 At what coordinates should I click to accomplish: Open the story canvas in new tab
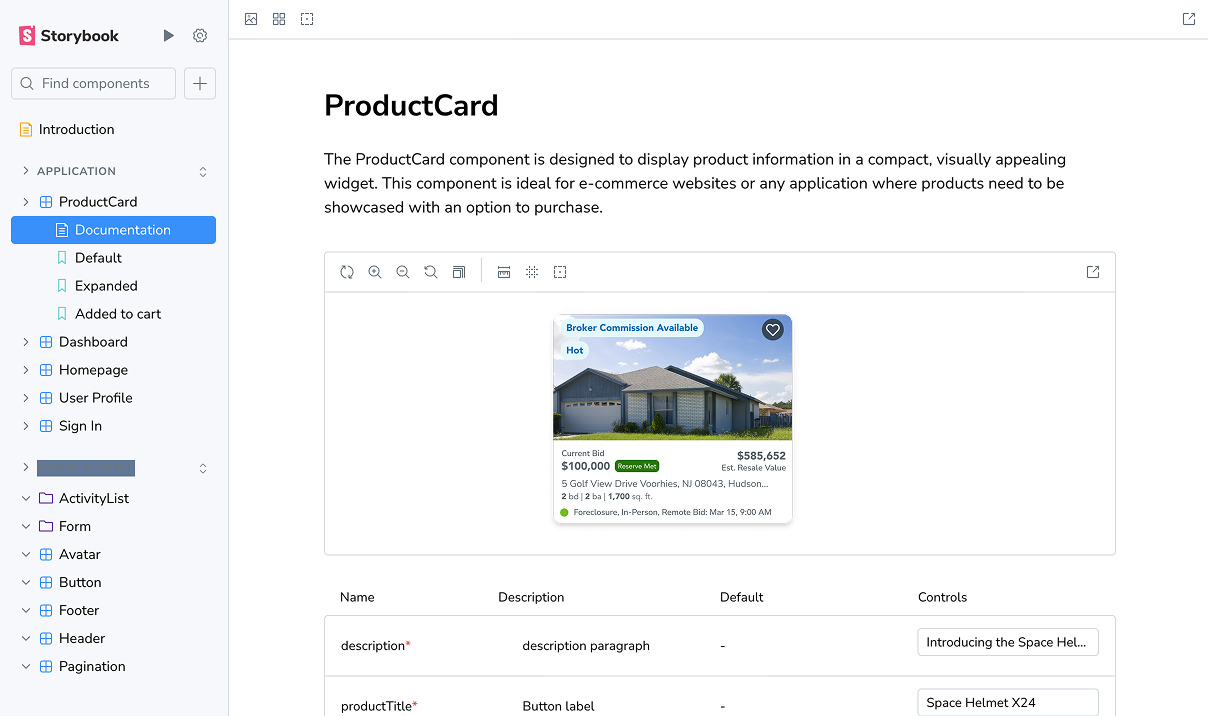(x=1093, y=272)
